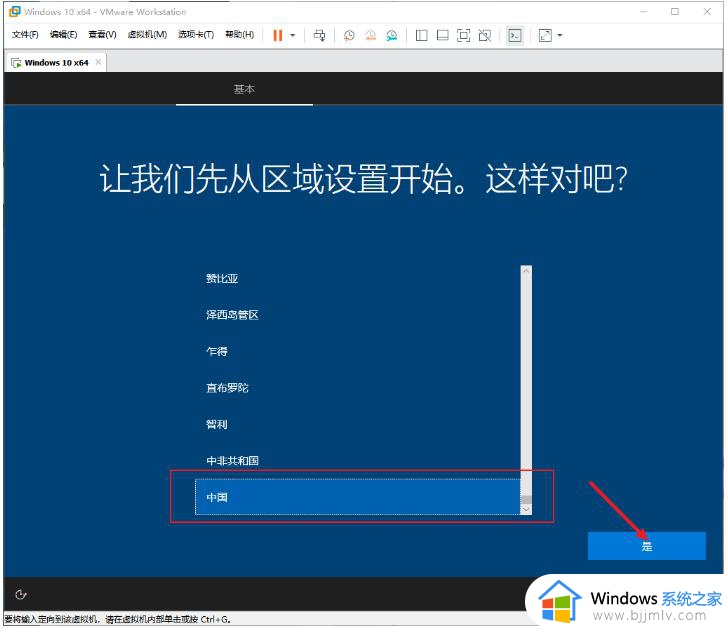
Task: Select 智利 in the region list
Action: [x=357, y=425]
